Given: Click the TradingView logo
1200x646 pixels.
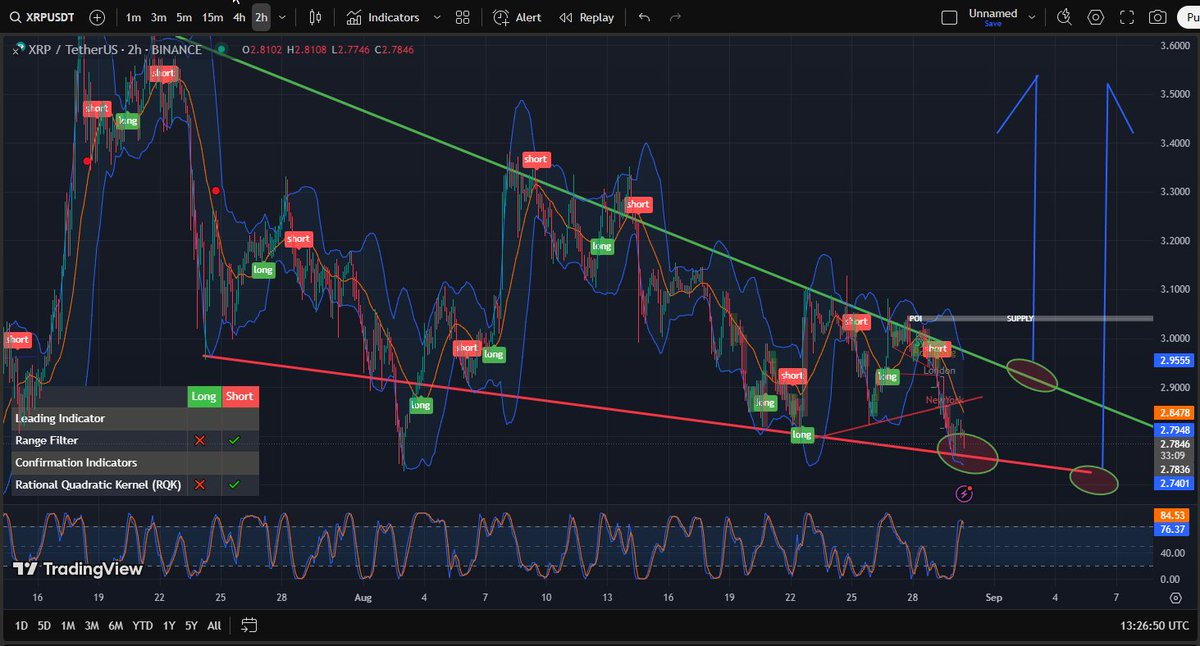Looking at the screenshot, I should (x=78, y=569).
